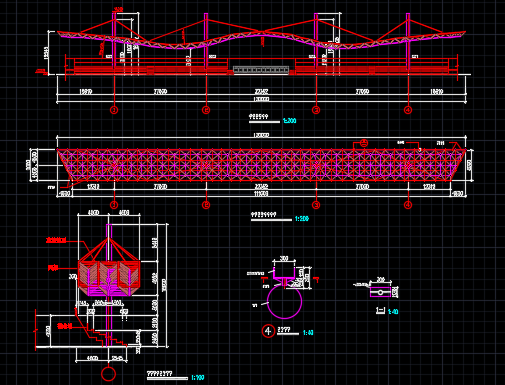This screenshot has width=505, height=385.
Task: Pick axis bubble 4 below the roof plan
Action: click(408, 205)
